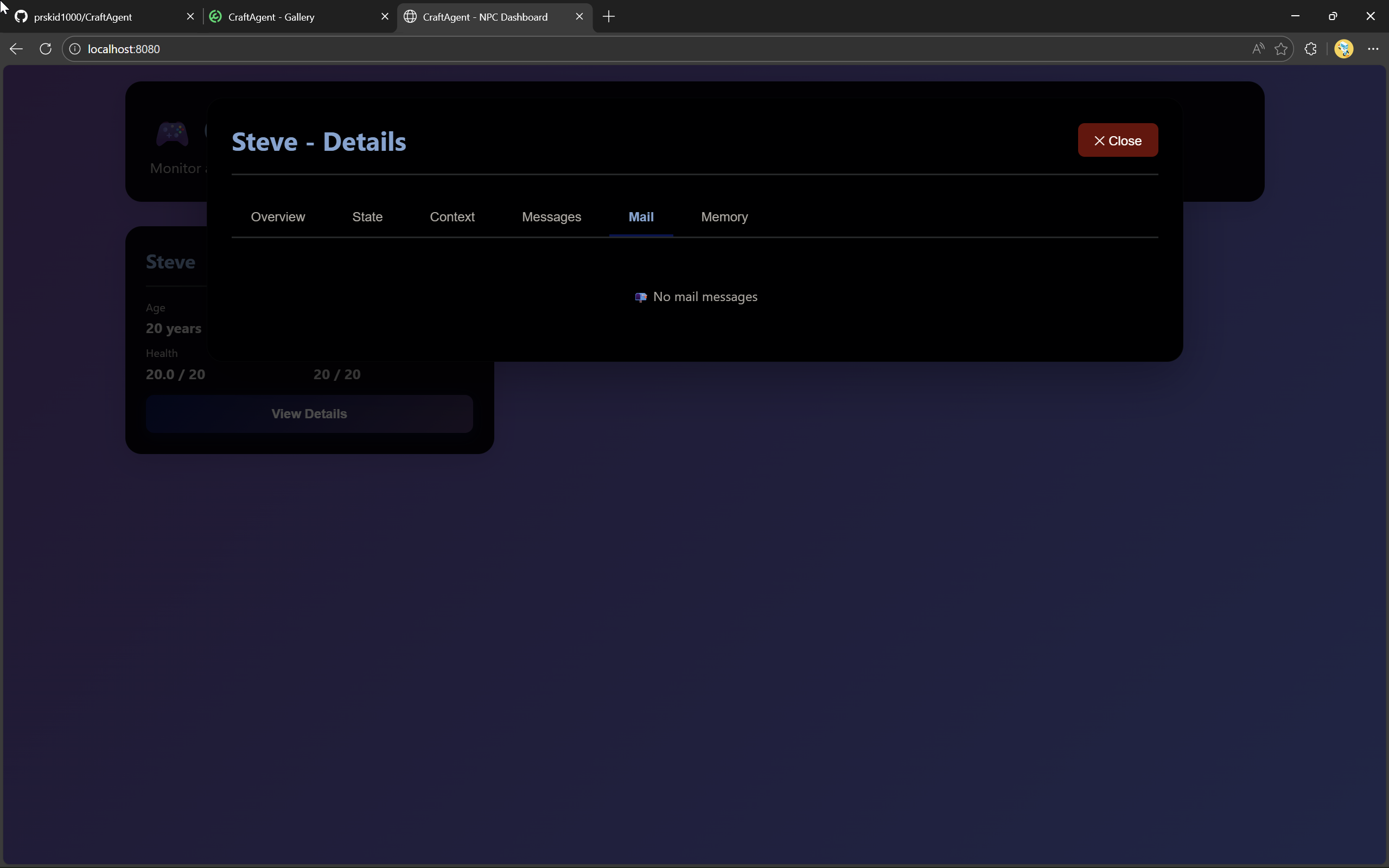The image size is (1389, 868).
Task: Show the Messages tab
Action: pos(552,217)
